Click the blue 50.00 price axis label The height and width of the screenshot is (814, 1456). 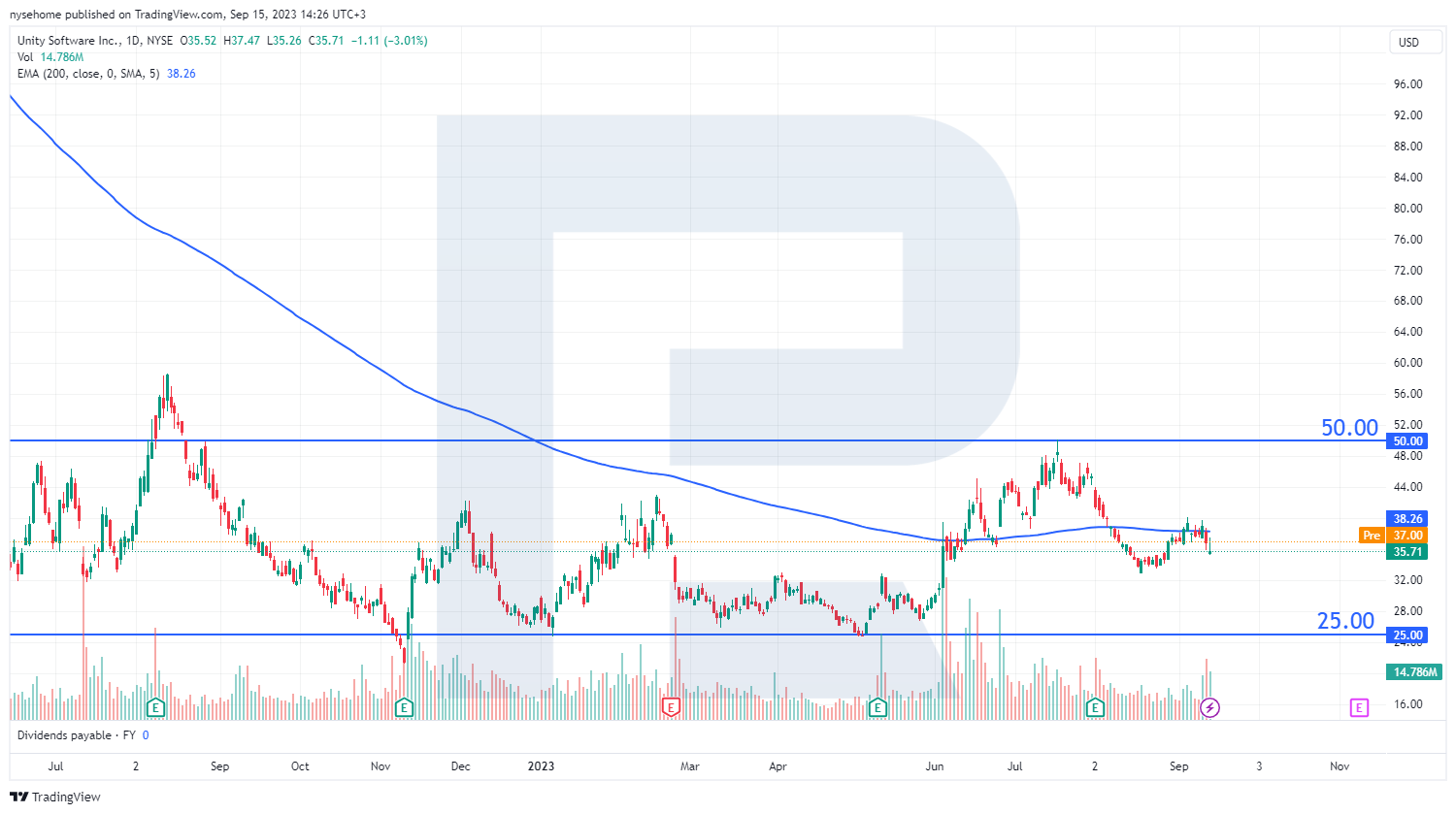tap(1407, 440)
